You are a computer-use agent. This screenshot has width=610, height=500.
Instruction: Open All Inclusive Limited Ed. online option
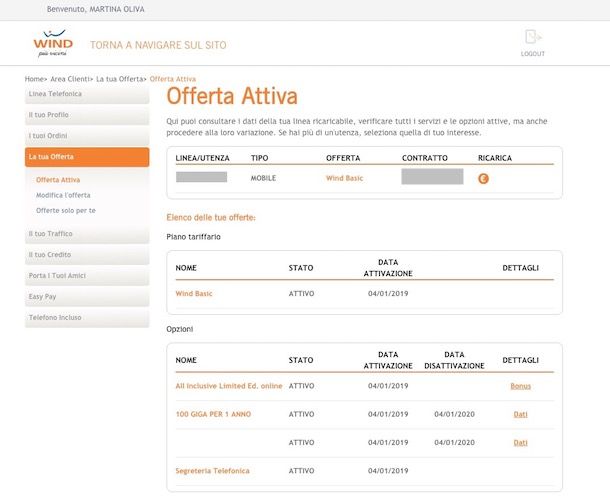(229, 386)
